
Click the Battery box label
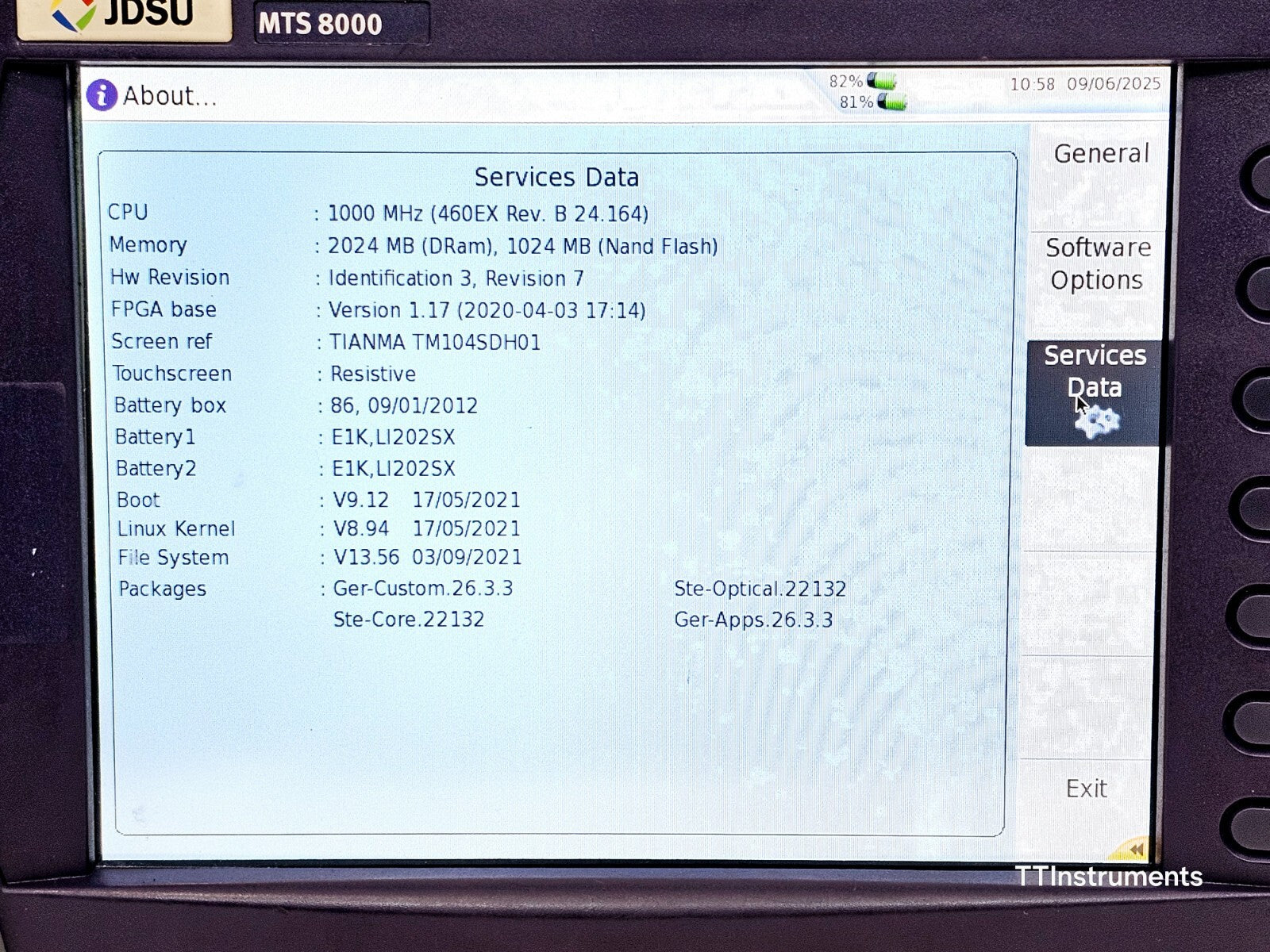tap(170, 405)
